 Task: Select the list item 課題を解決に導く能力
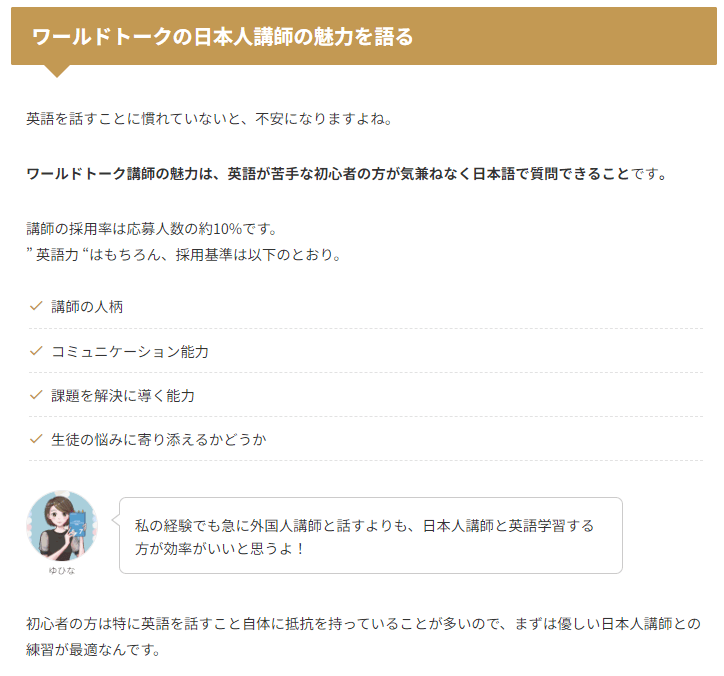[x=366, y=396]
